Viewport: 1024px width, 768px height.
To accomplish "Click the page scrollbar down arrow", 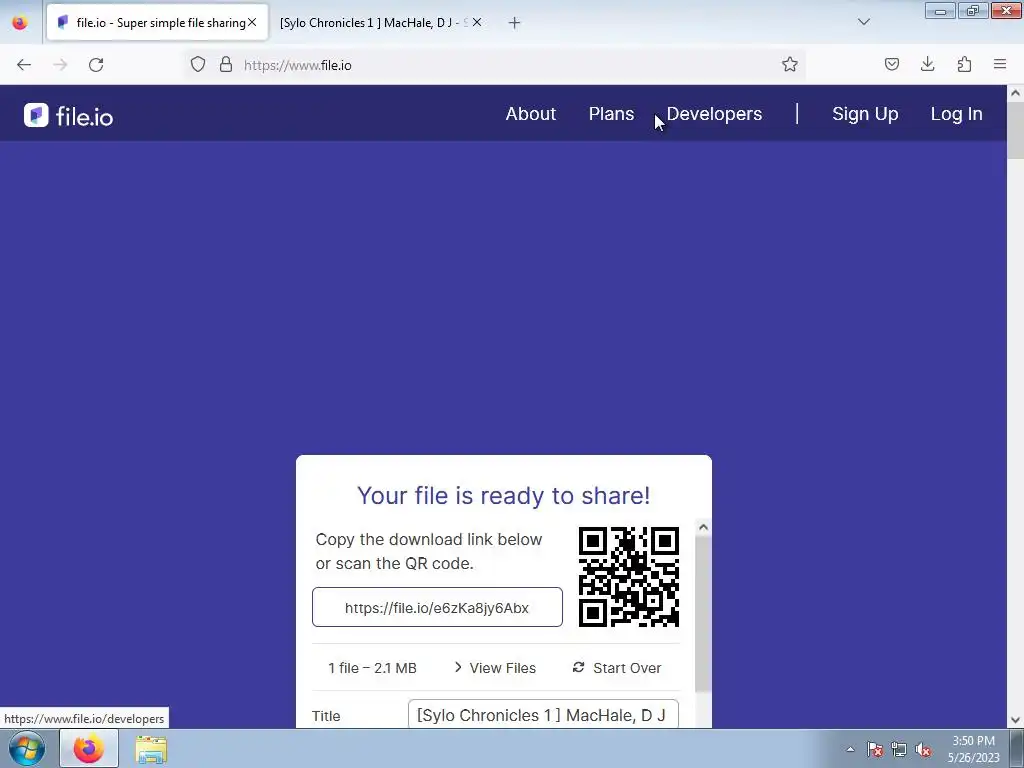I will 1016,720.
